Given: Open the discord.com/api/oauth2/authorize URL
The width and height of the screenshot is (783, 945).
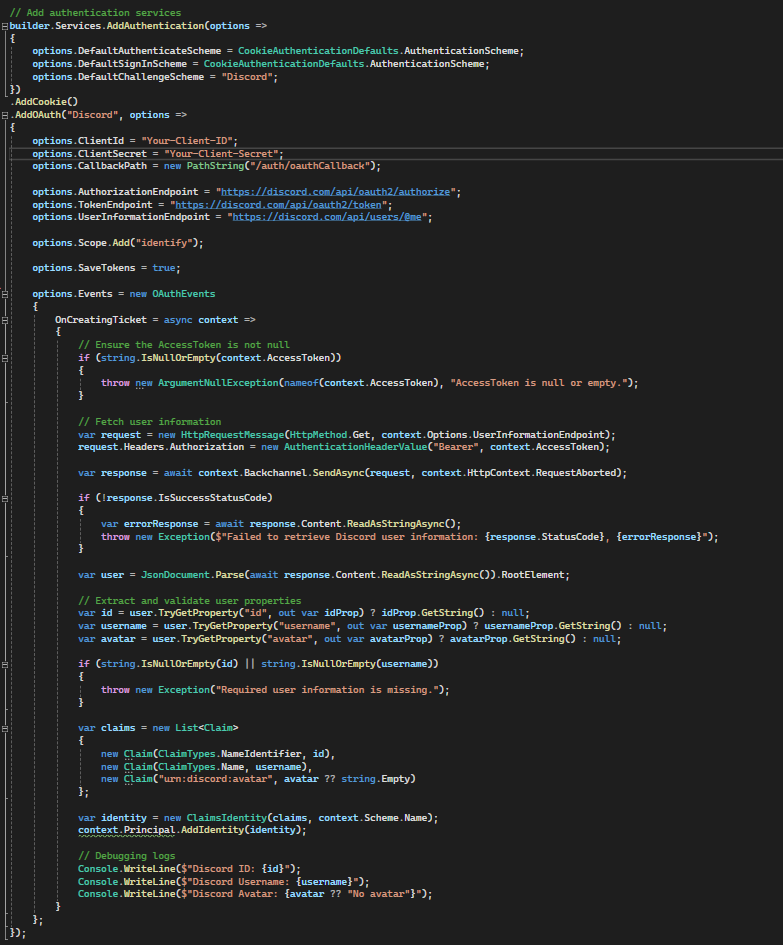Looking at the screenshot, I should [335, 192].
